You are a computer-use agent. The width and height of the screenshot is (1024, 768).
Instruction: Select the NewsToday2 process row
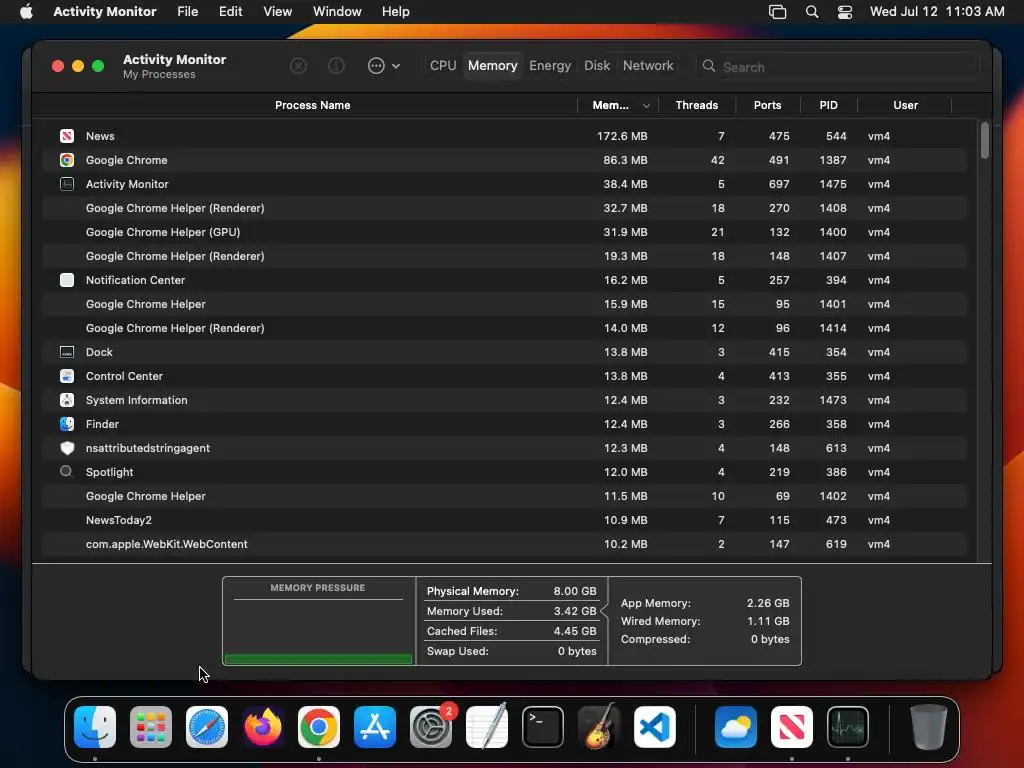click(x=504, y=520)
